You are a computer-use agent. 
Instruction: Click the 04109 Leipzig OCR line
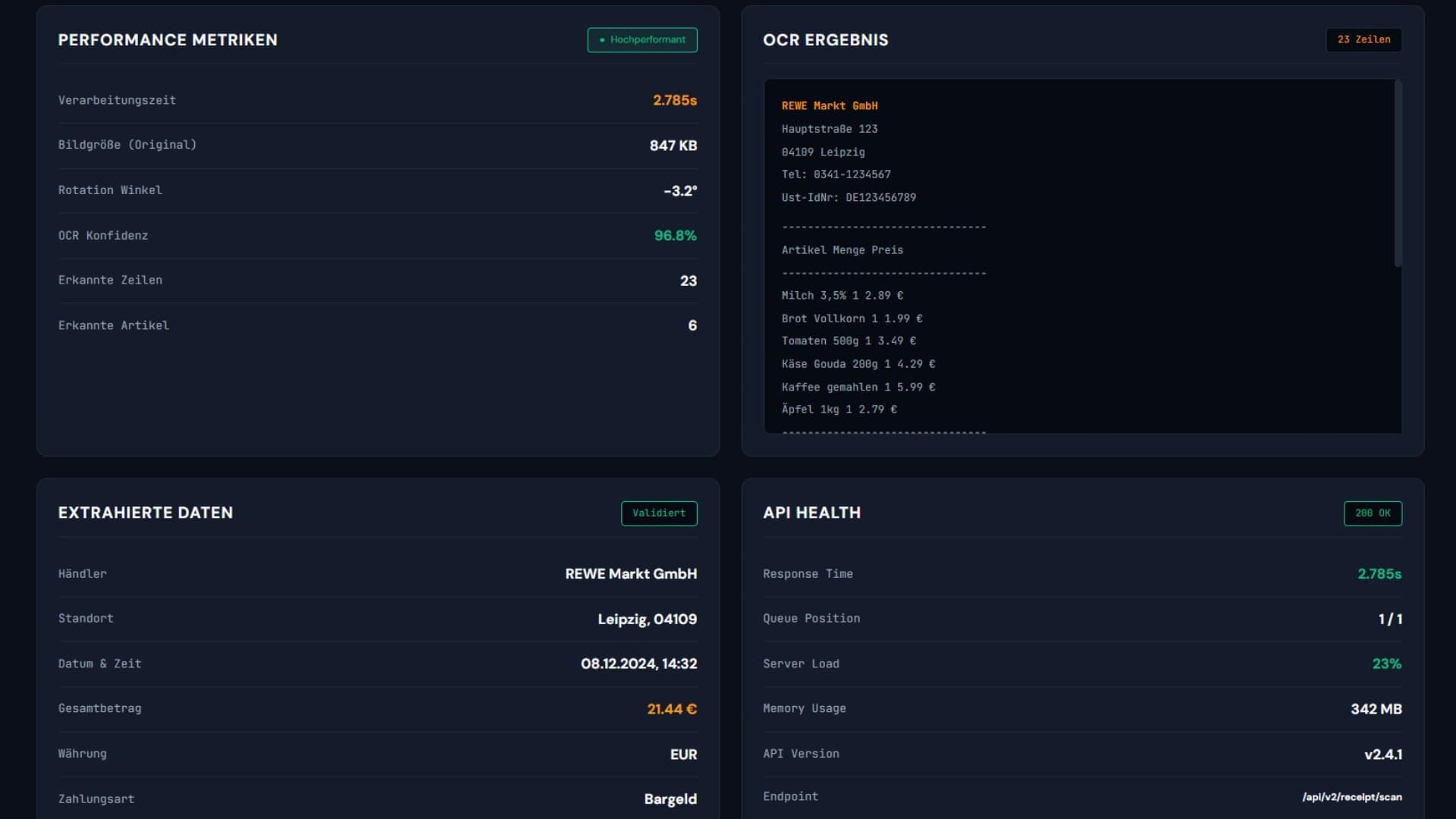(824, 152)
